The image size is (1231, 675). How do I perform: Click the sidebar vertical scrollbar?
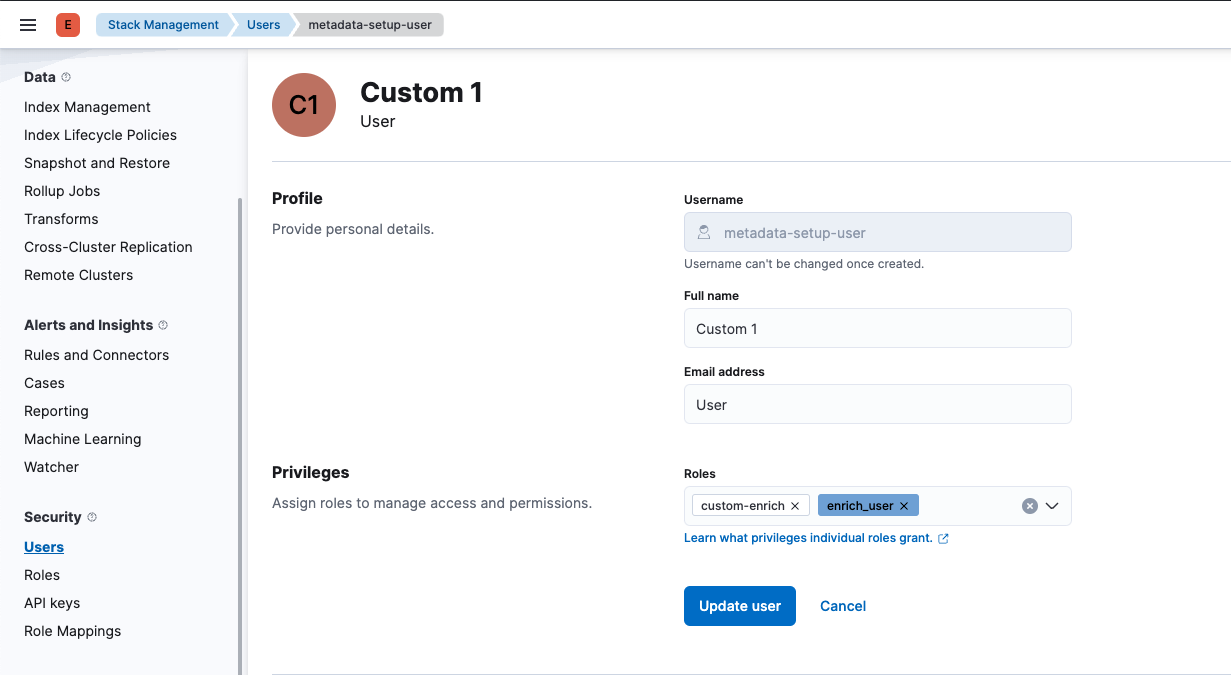[x=239, y=436]
